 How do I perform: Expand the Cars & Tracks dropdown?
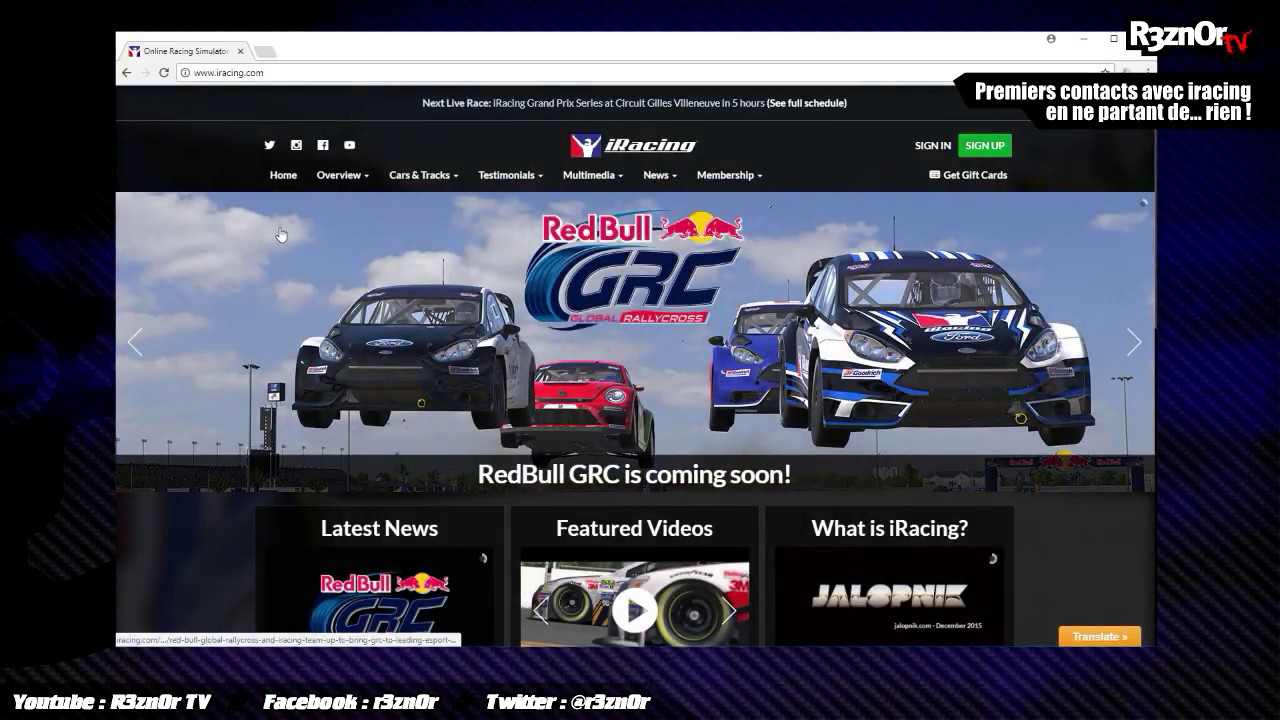[x=423, y=175]
